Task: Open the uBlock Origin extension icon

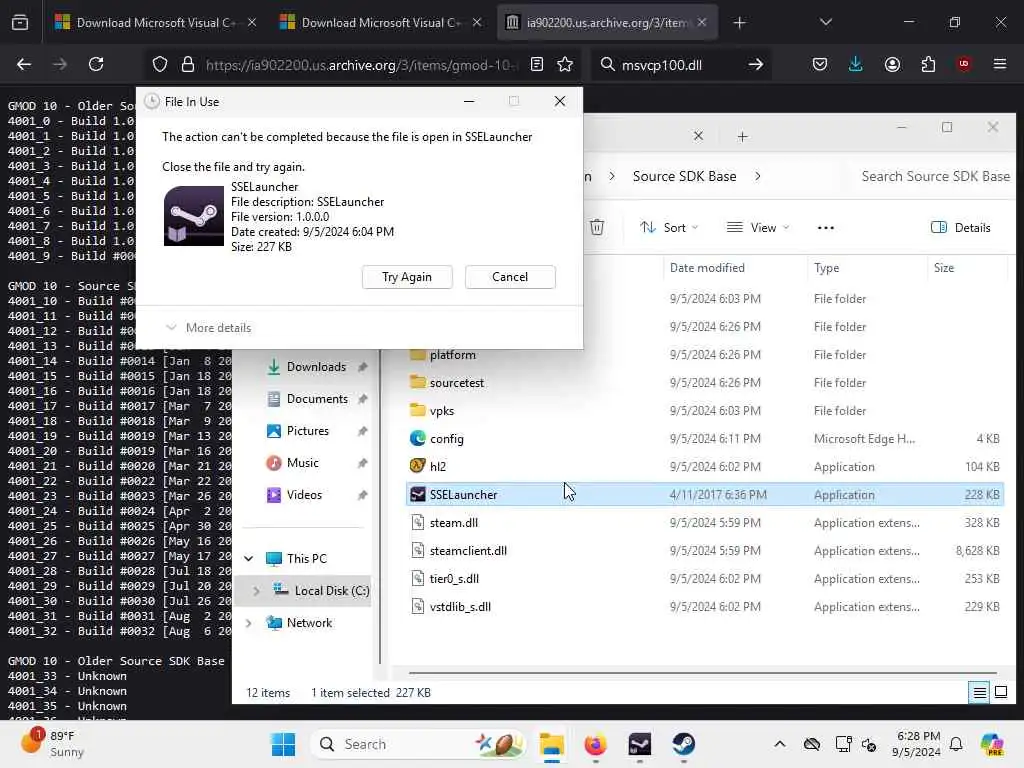Action: (964, 64)
